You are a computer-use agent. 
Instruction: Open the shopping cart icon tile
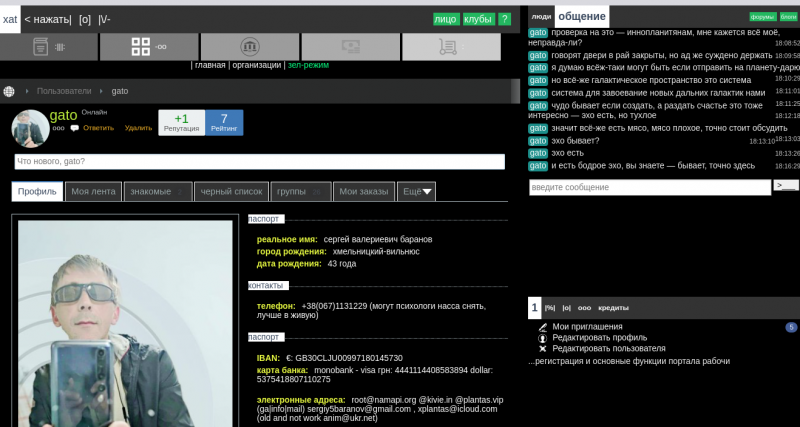click(x=450, y=47)
